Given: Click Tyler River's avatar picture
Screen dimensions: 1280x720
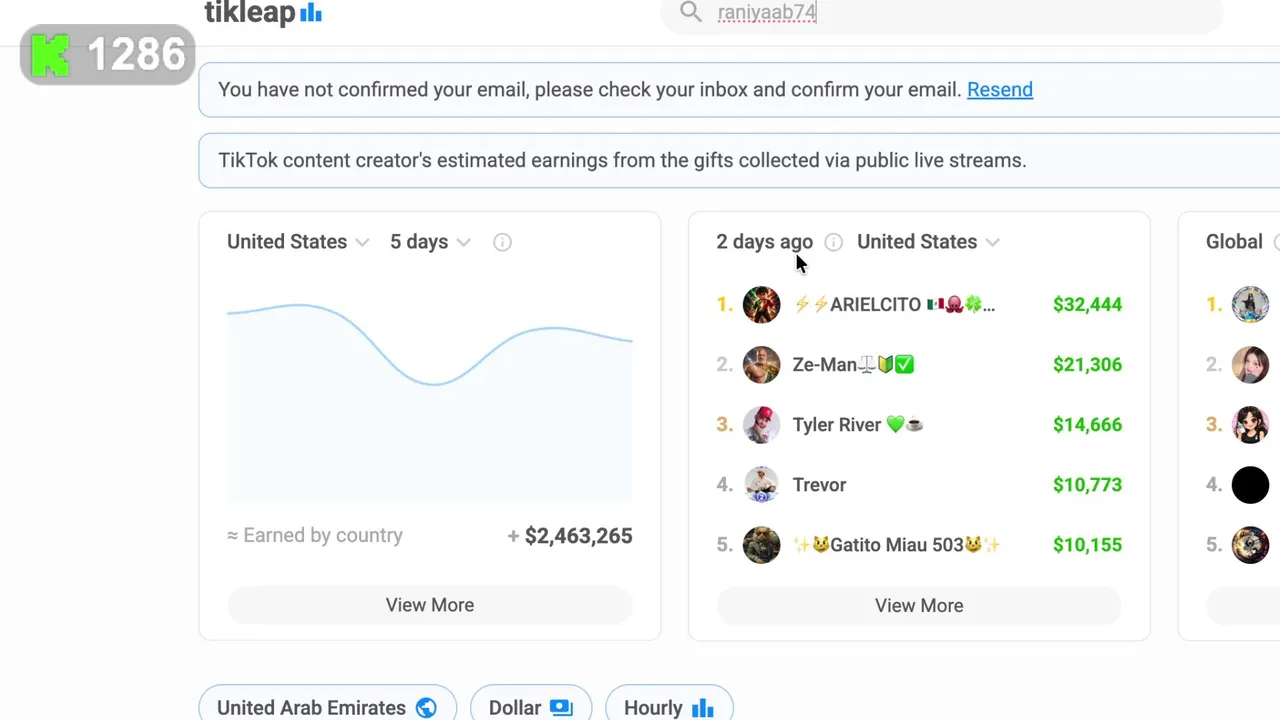Looking at the screenshot, I should tap(761, 425).
